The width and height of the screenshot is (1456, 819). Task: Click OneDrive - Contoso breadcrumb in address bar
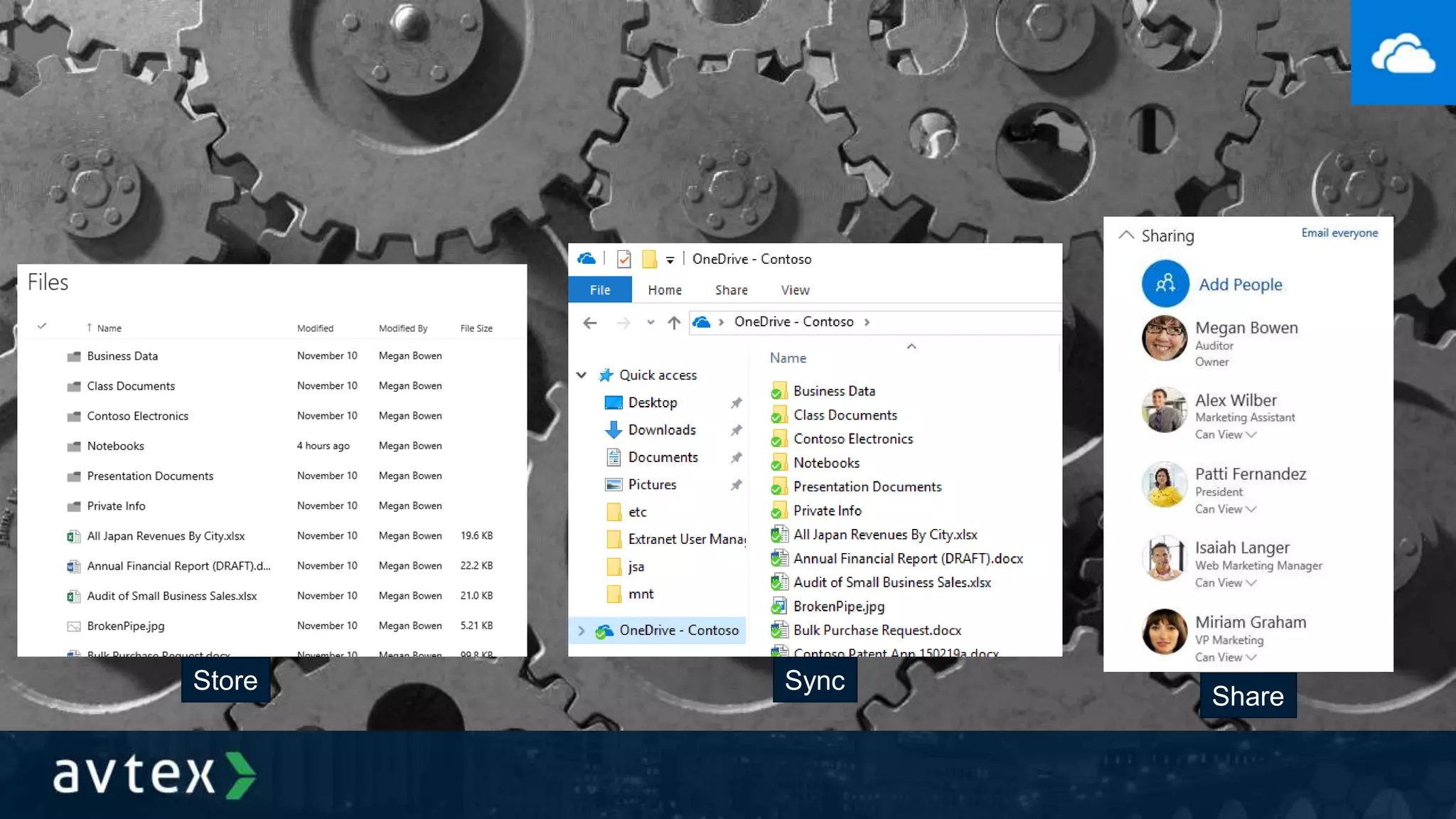point(793,321)
